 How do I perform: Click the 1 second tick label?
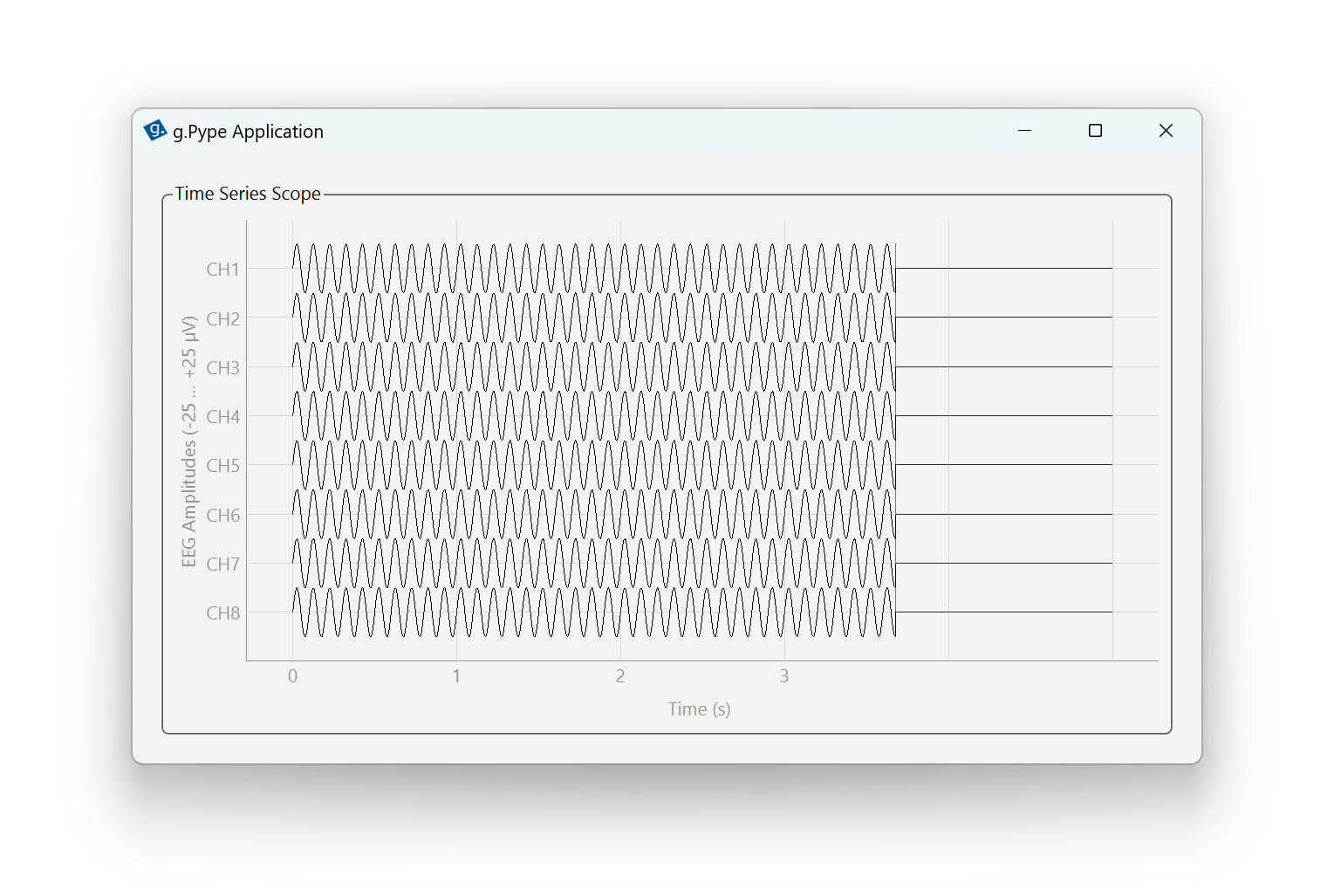pyautogui.click(x=456, y=676)
